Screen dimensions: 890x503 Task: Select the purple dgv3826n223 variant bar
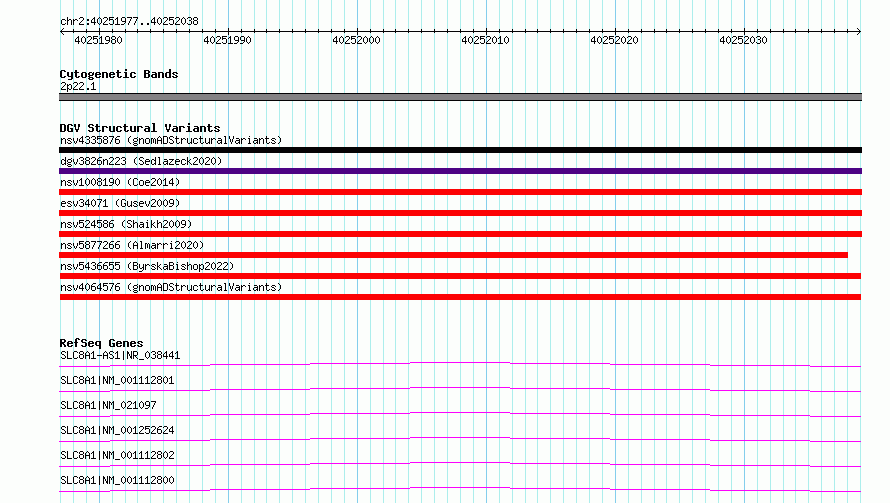coord(460,171)
